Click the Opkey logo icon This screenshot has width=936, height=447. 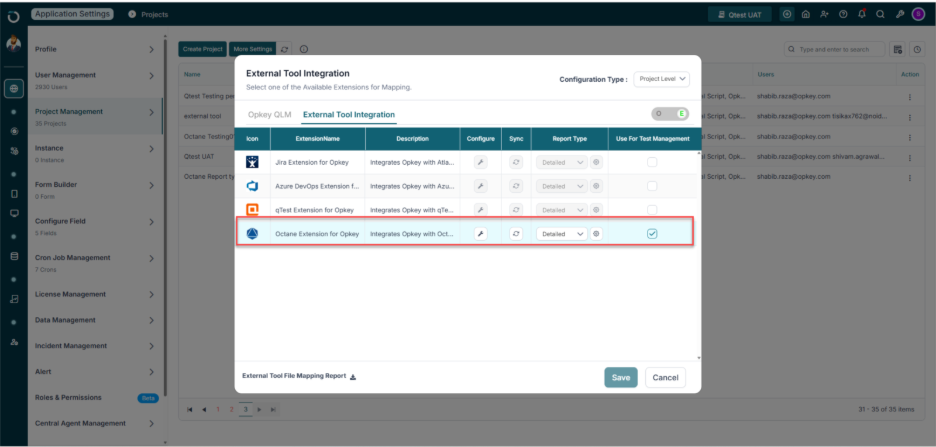point(14,16)
